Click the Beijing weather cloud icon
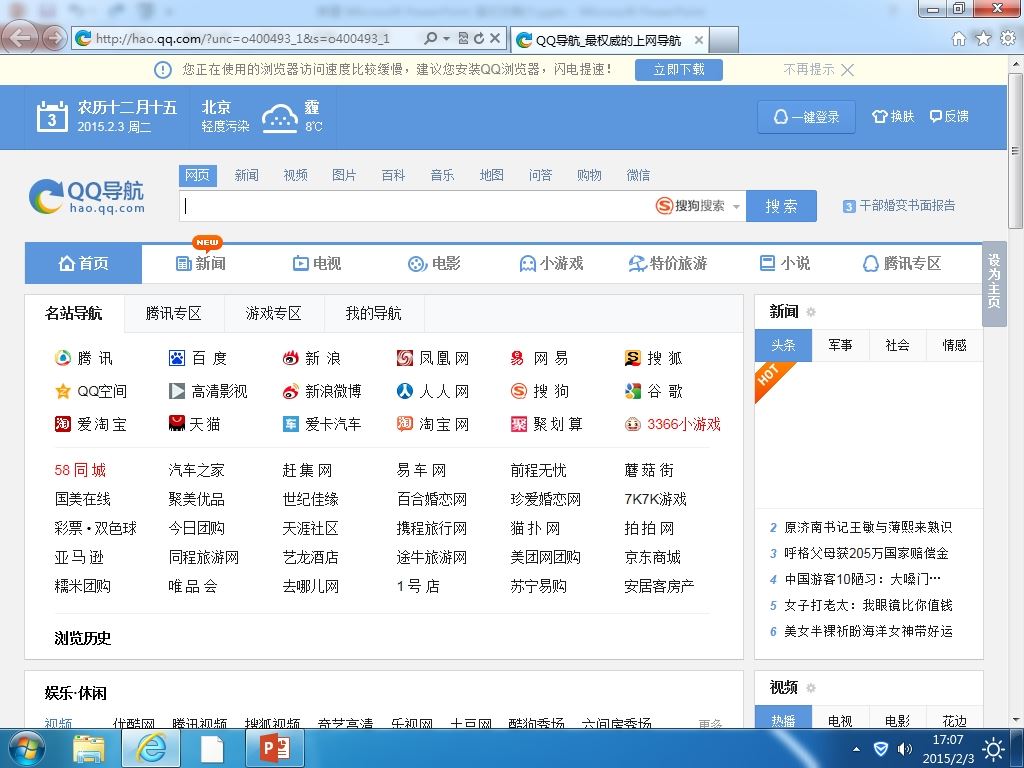 [x=280, y=118]
